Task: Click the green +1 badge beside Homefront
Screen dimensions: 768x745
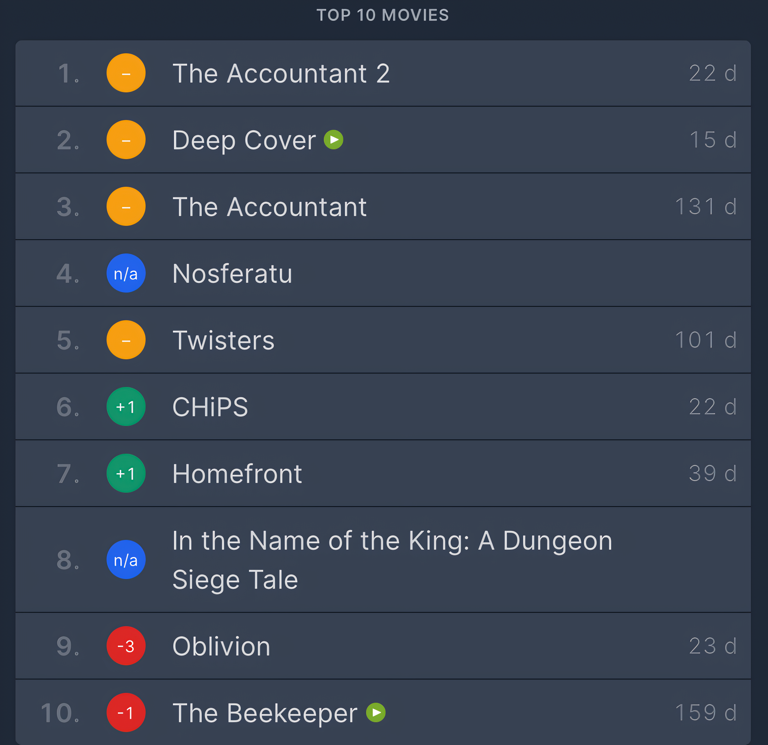Action: (x=126, y=474)
